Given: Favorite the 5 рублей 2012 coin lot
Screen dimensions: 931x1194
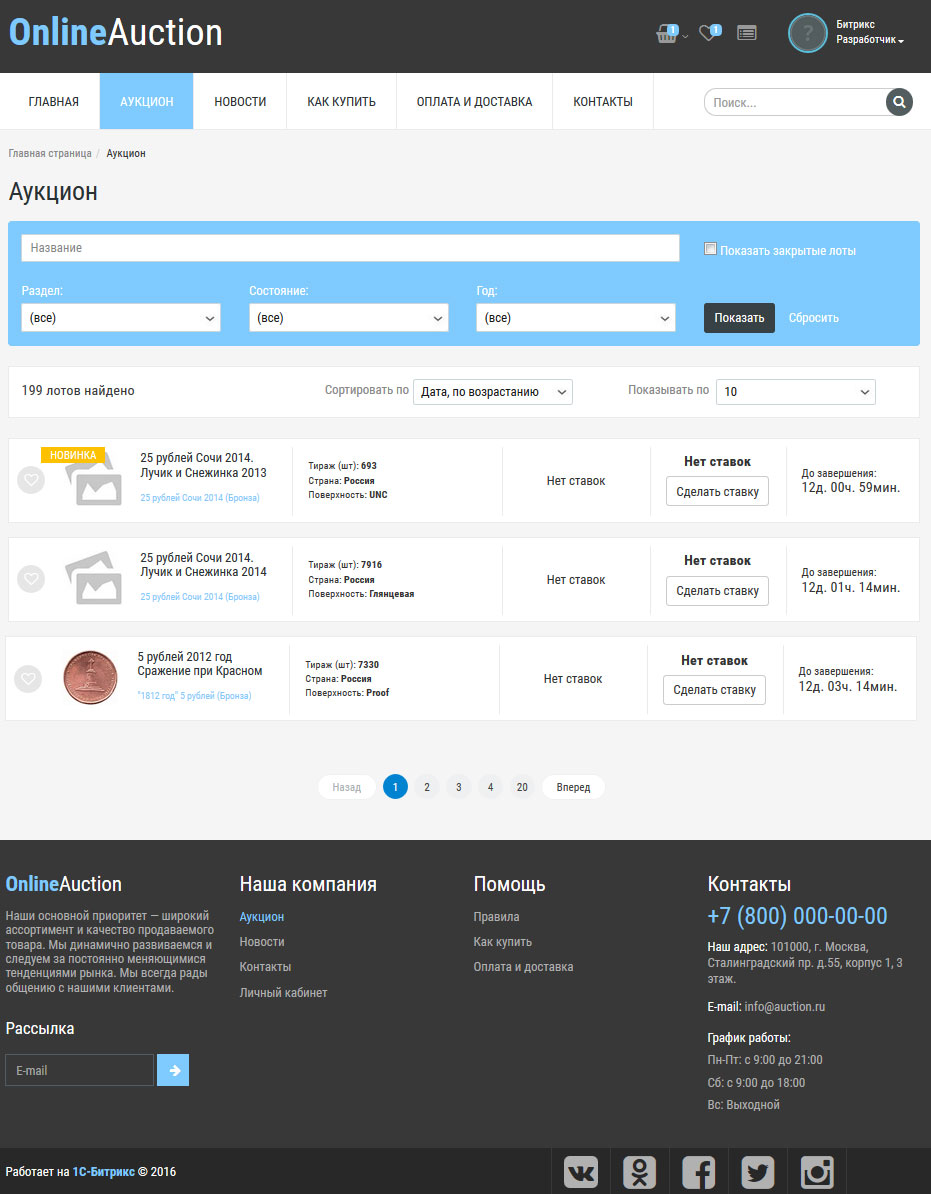Looking at the screenshot, I should tap(28, 679).
